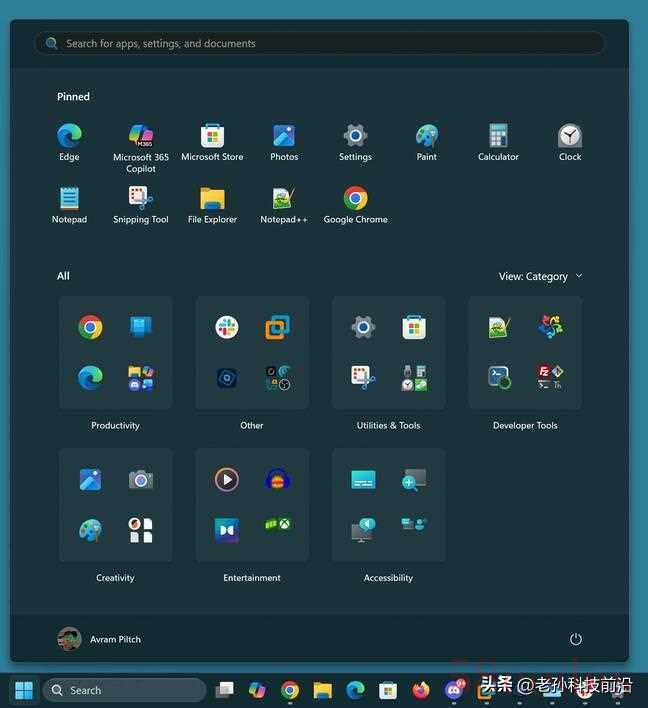Open File Explorer from the taskbar
The width and height of the screenshot is (648, 708).
pos(323,690)
